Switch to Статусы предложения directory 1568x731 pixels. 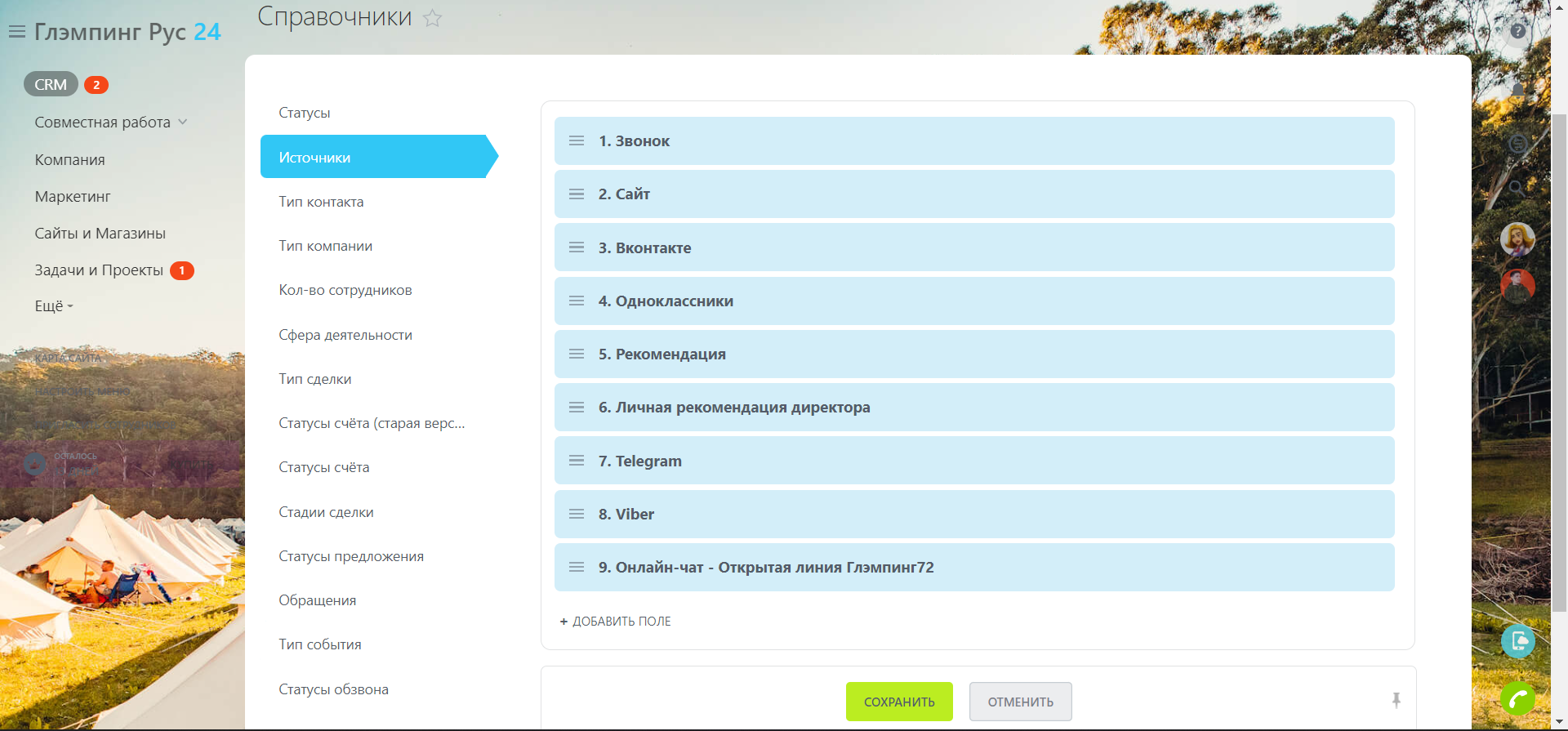point(351,556)
